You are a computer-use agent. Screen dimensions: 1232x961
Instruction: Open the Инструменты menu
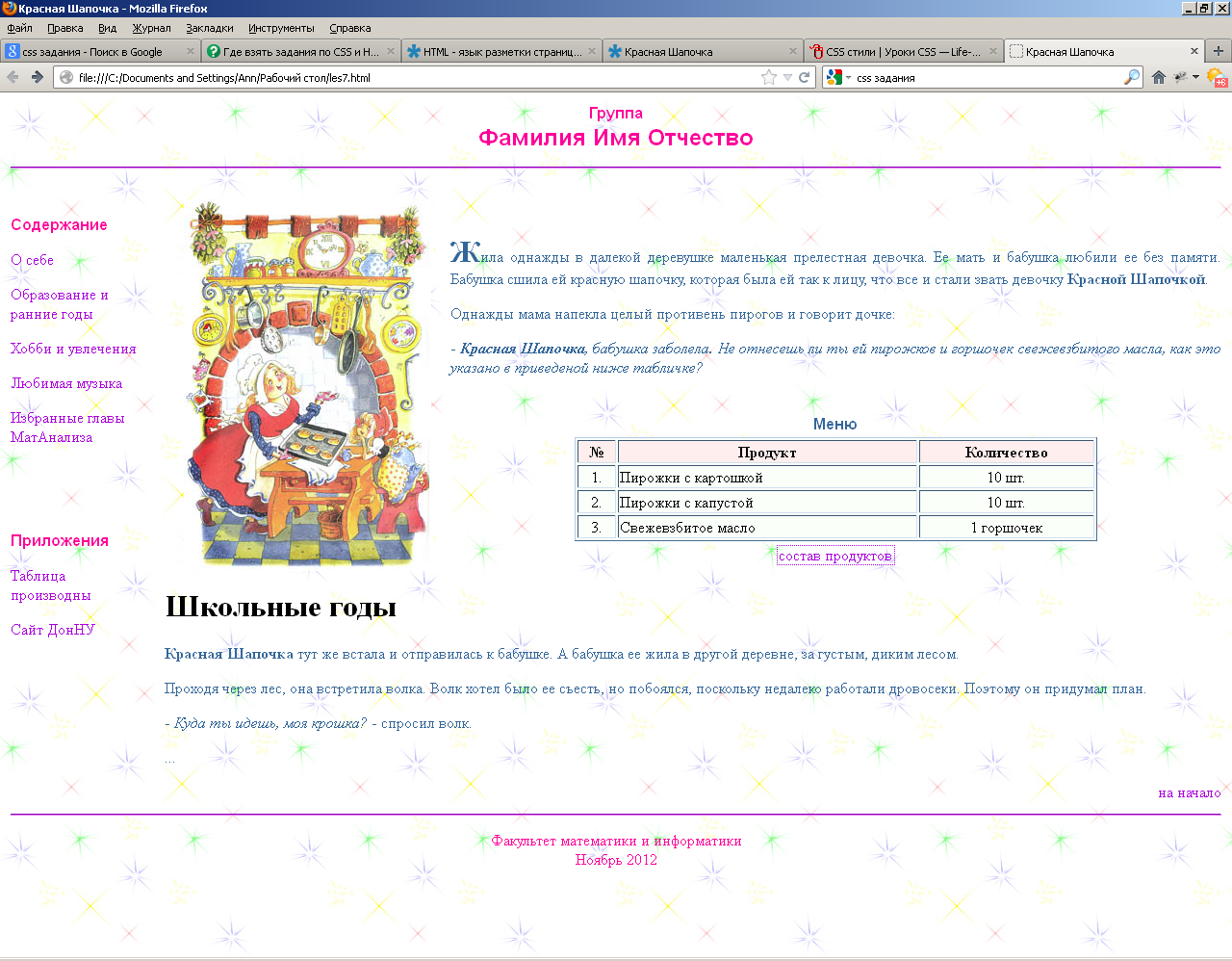[281, 28]
